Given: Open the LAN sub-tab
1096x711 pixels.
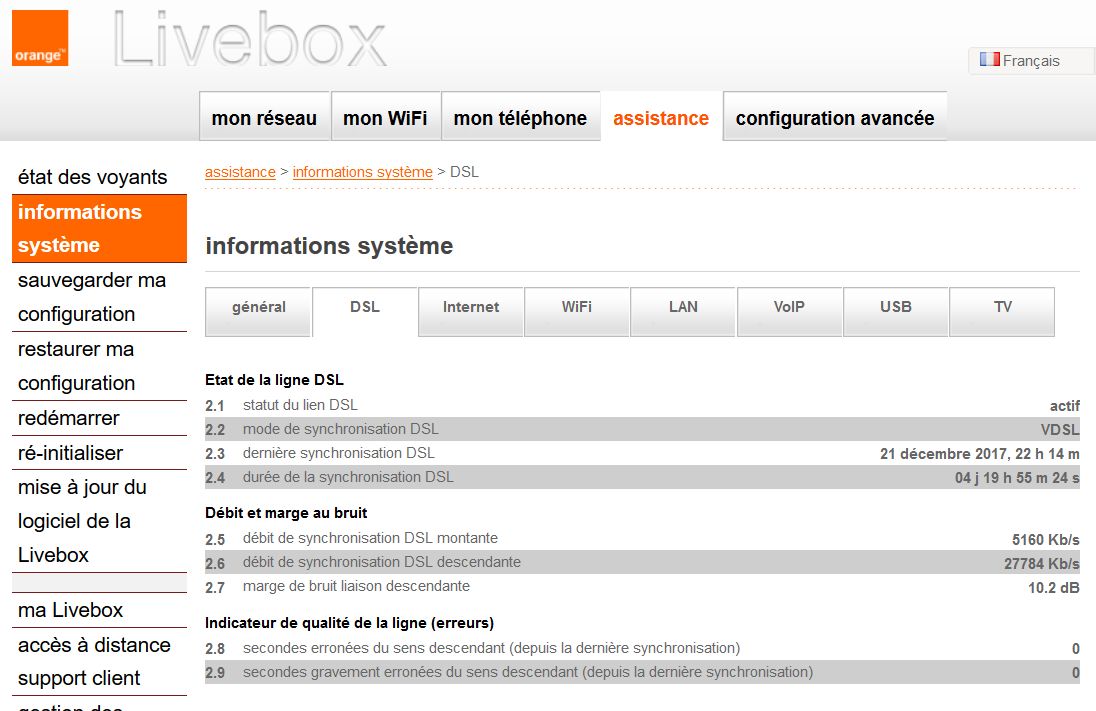Looking at the screenshot, I should click(683, 308).
